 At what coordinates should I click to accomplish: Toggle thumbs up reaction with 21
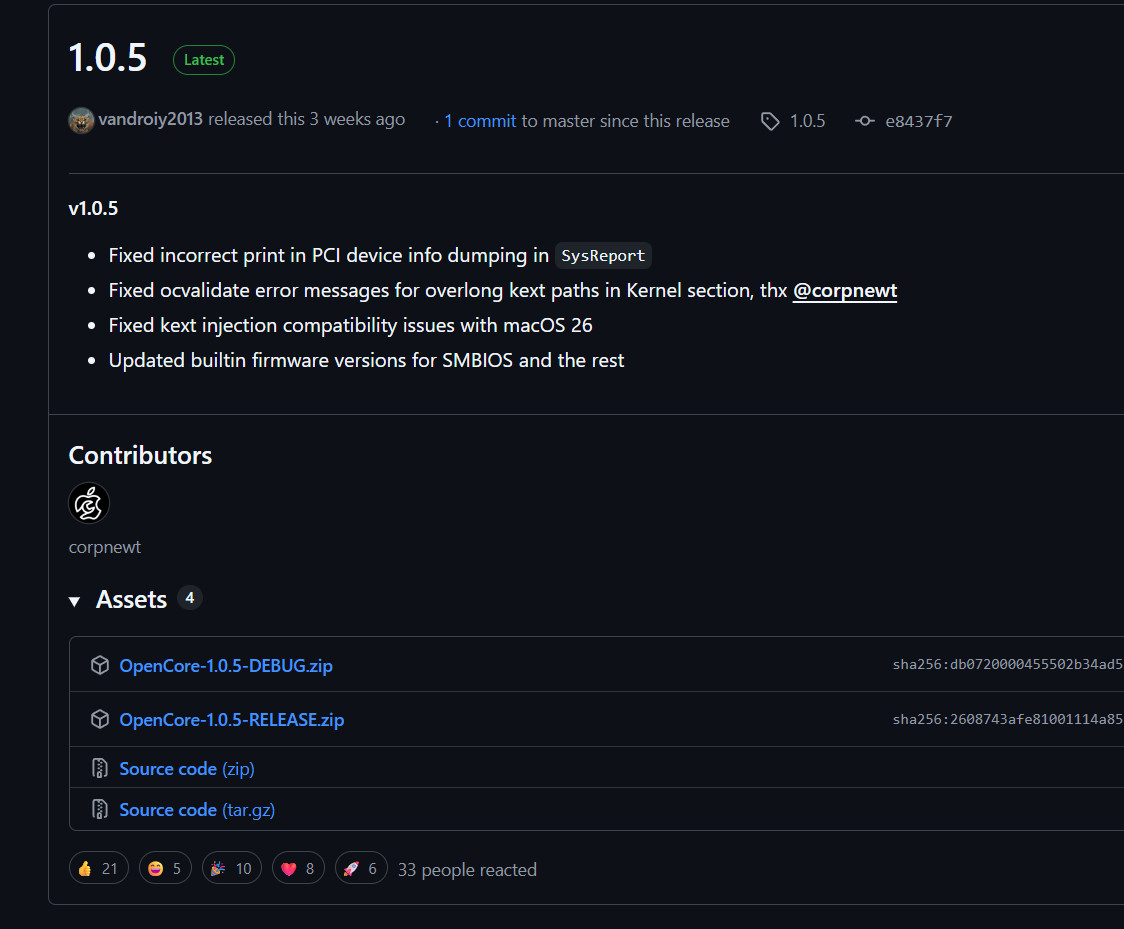(x=99, y=869)
